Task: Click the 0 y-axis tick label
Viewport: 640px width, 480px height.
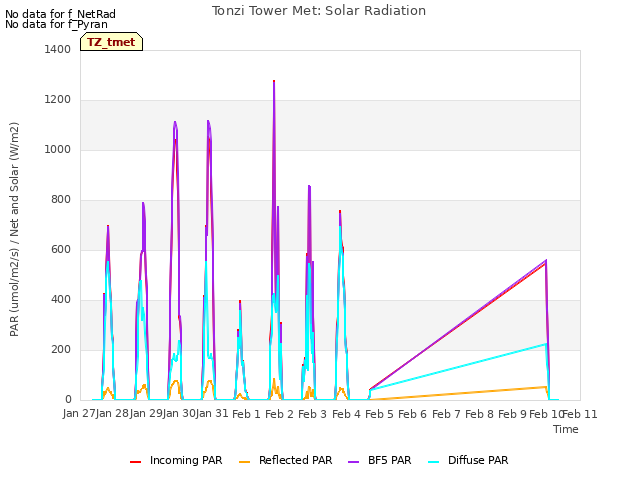Action: point(68,400)
